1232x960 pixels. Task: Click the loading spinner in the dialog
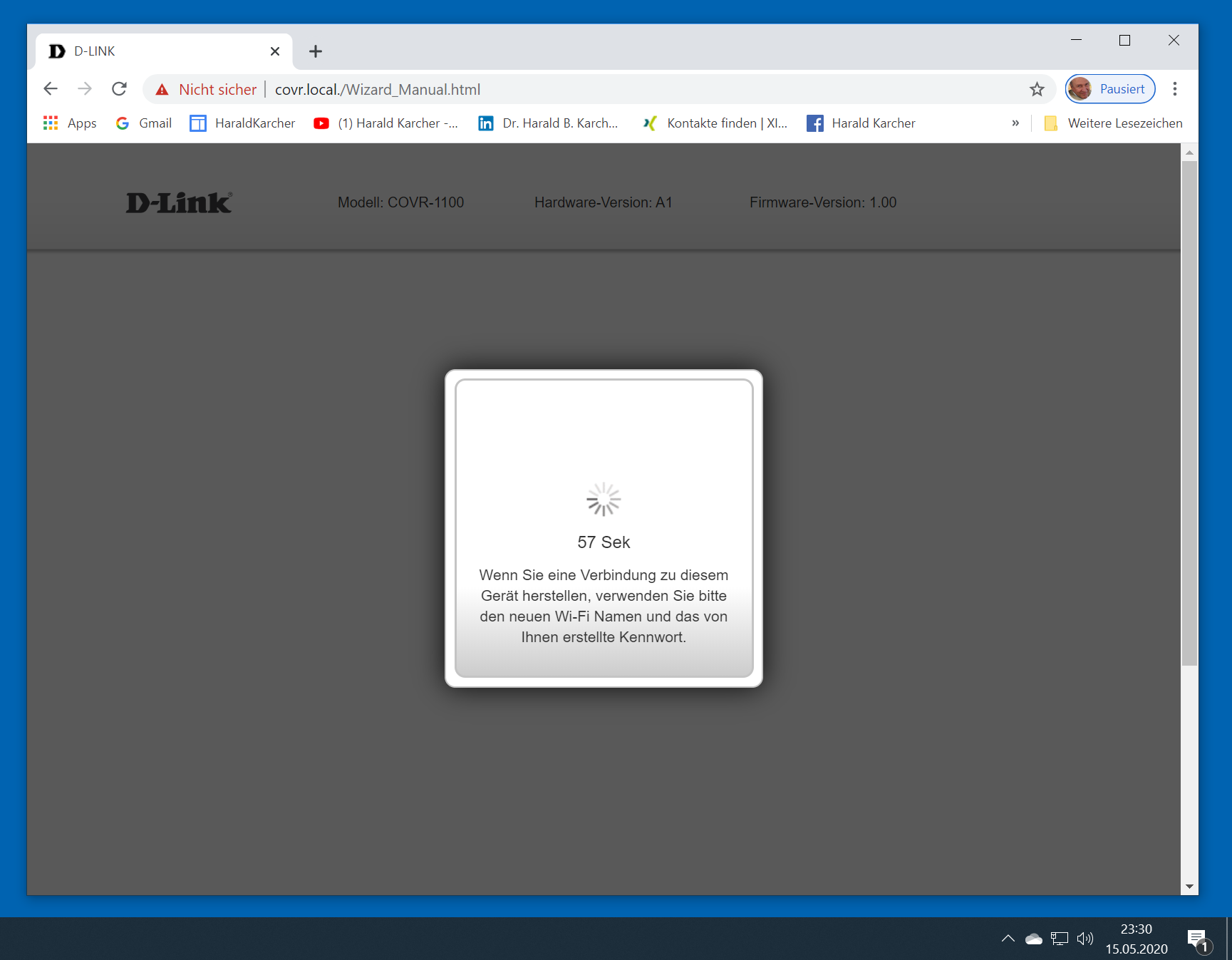click(604, 499)
